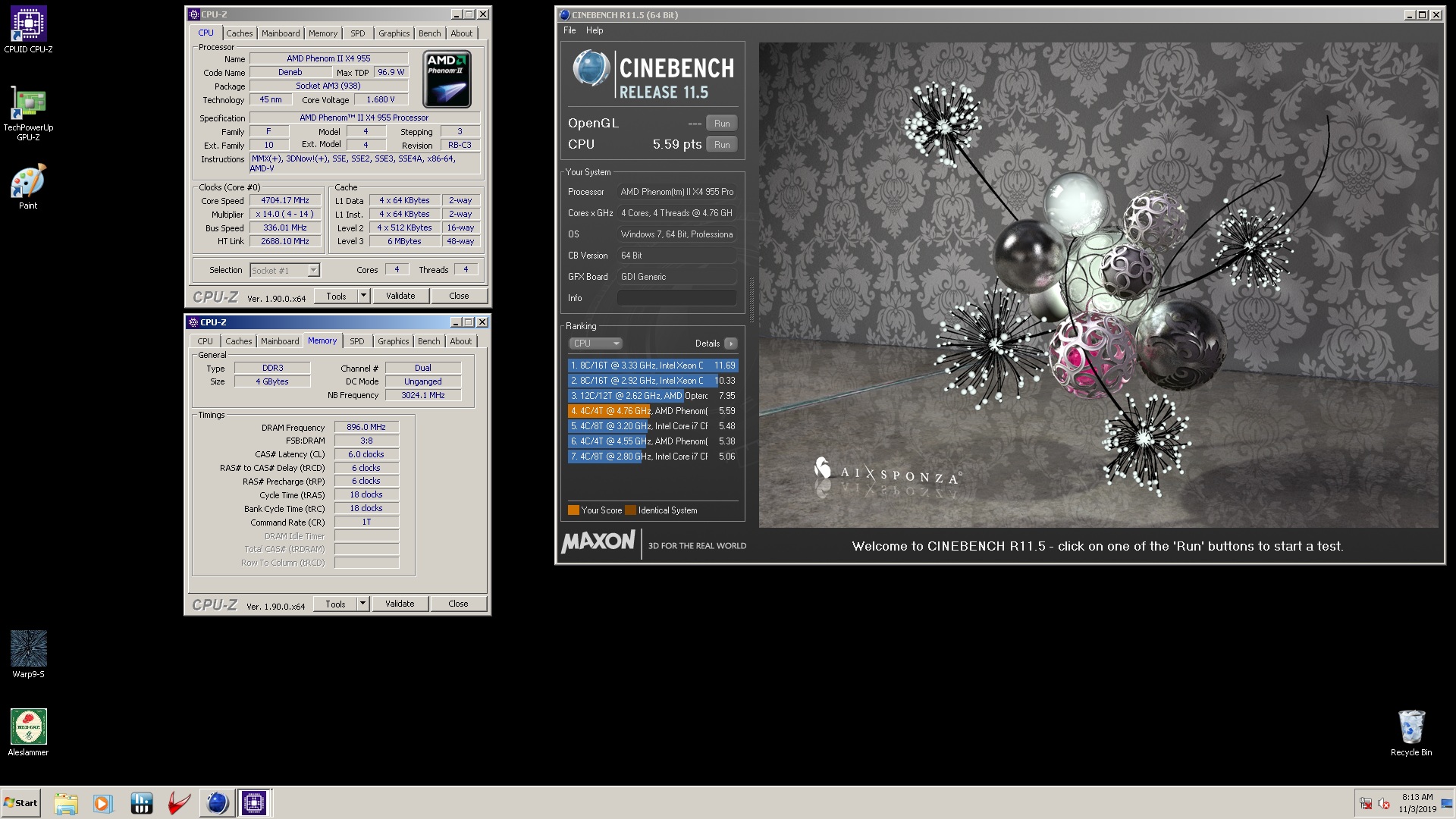Click the MAXON logo in Cinebench
Viewport: 1456px width, 819px height.
598,541
